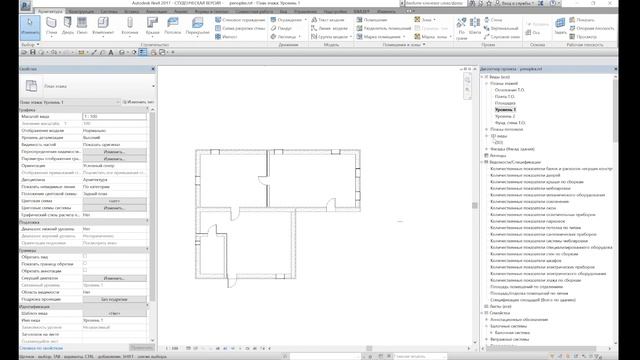Click the star favorites icon in title bar

click(x=489, y=3)
